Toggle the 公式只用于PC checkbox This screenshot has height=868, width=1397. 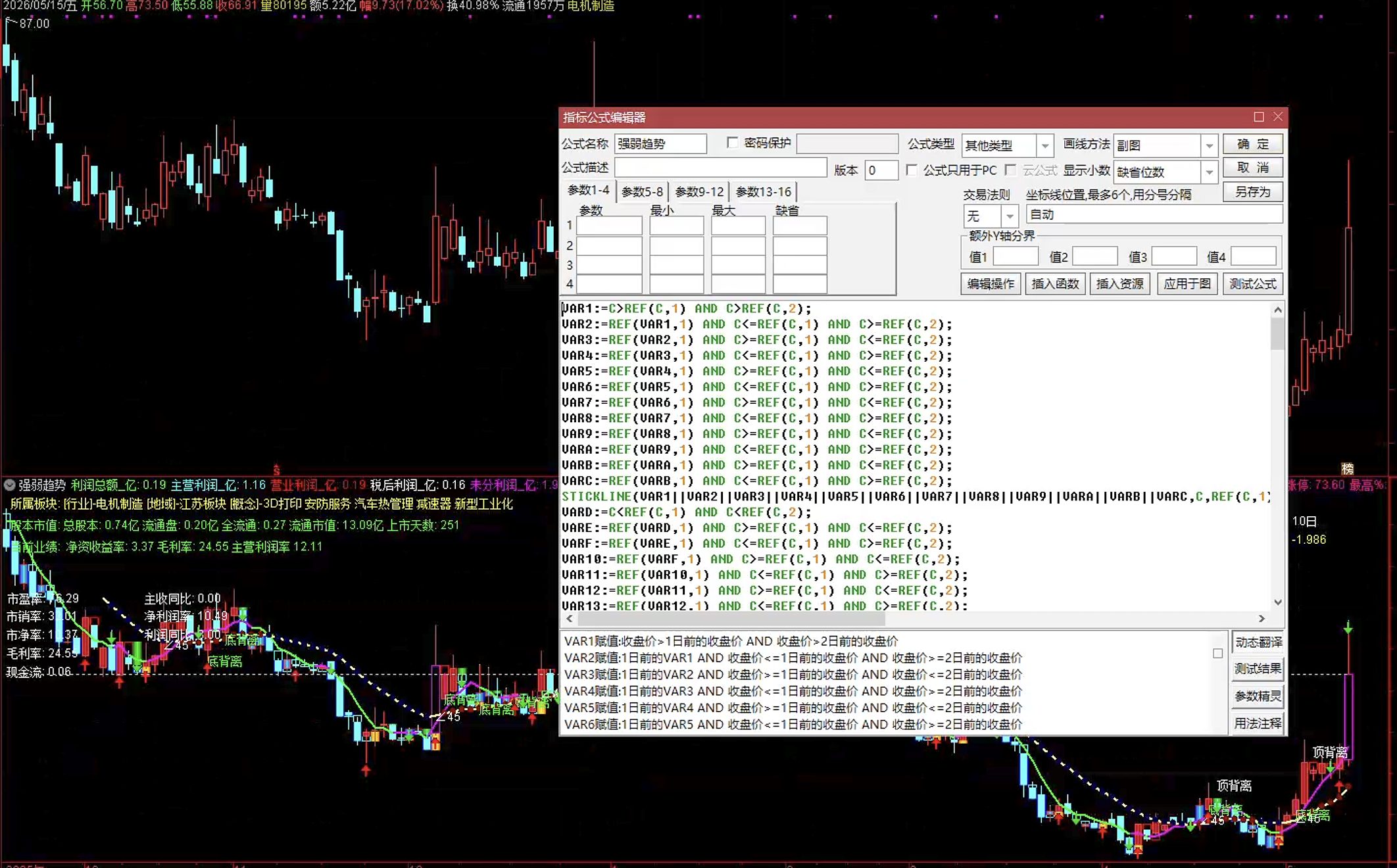click(912, 170)
